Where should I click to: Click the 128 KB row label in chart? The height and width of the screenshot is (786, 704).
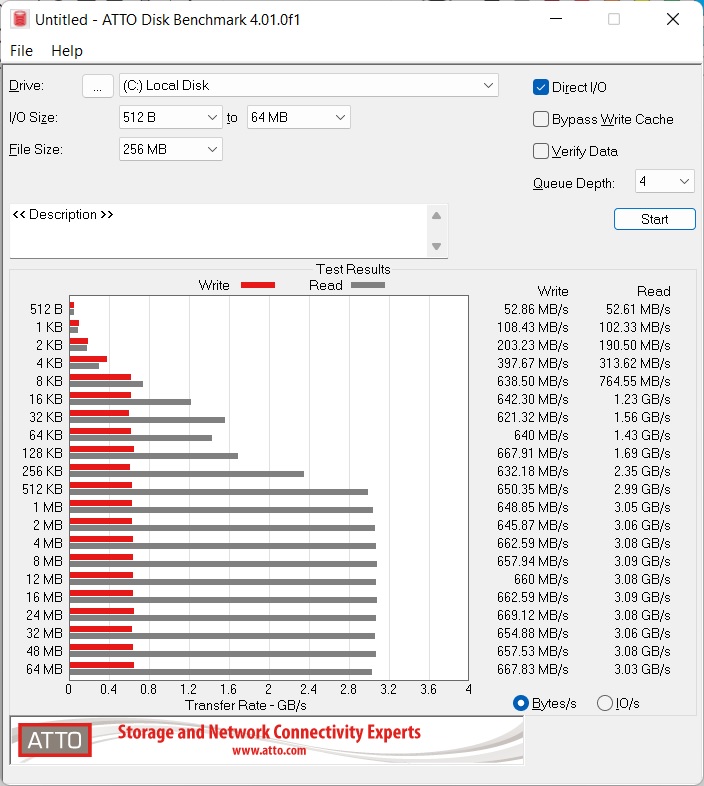42,453
